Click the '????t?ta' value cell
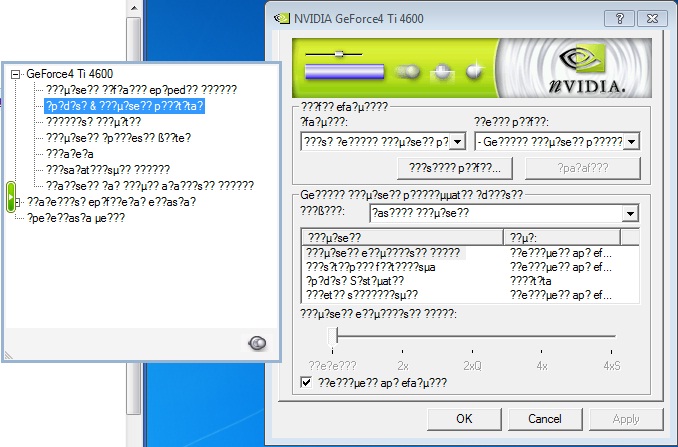This screenshot has width=678, height=447. (531, 281)
